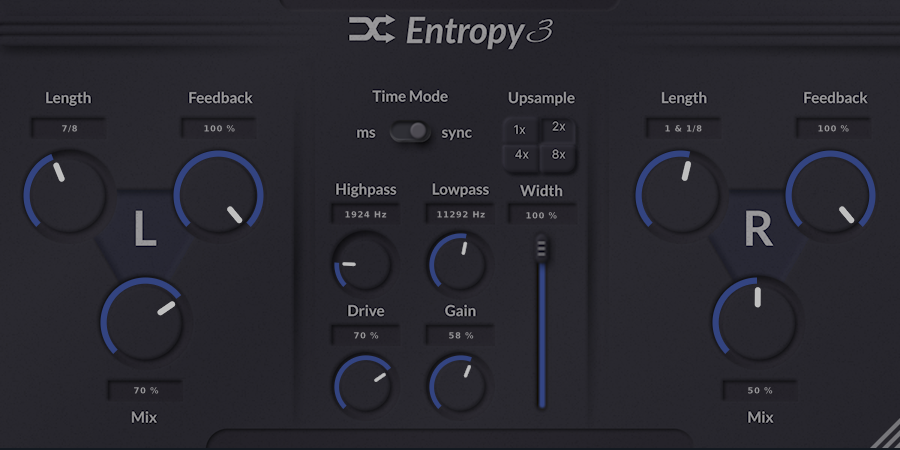Screen dimensions: 900x450
Task: Click the Width value field 100 %
Action: point(541,215)
